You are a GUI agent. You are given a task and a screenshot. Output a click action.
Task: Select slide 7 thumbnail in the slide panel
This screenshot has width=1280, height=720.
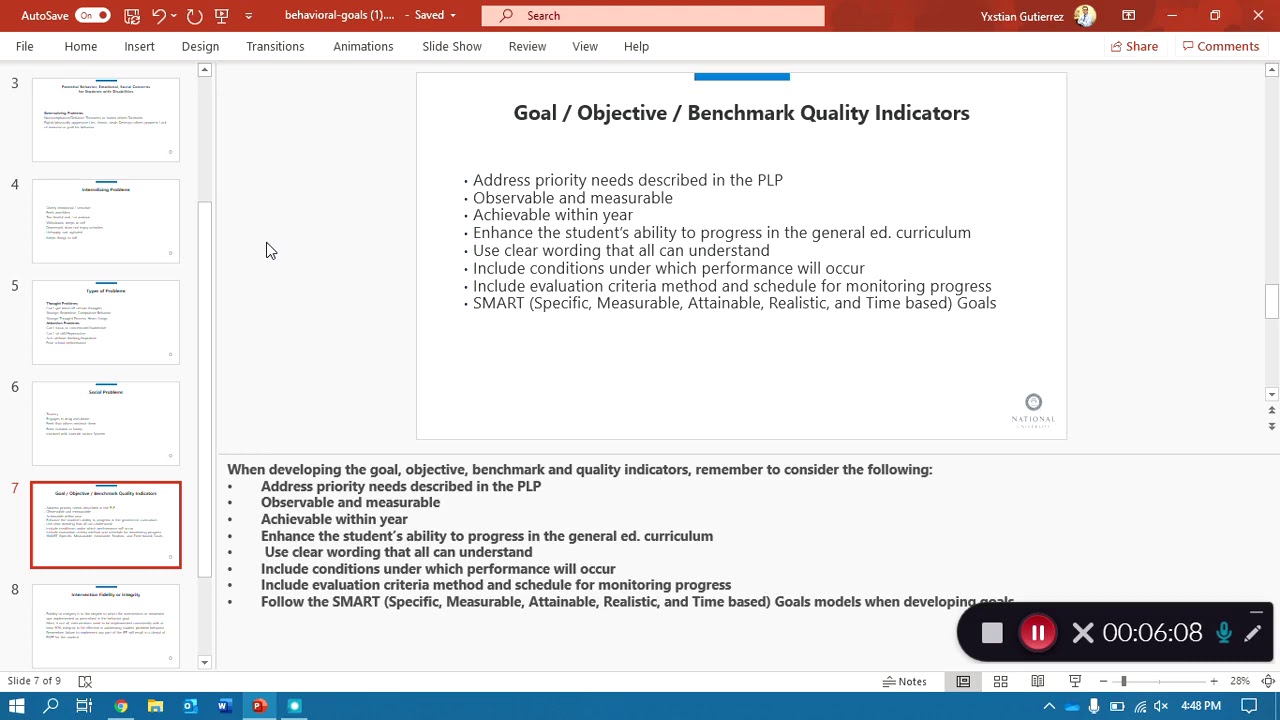[106, 525]
